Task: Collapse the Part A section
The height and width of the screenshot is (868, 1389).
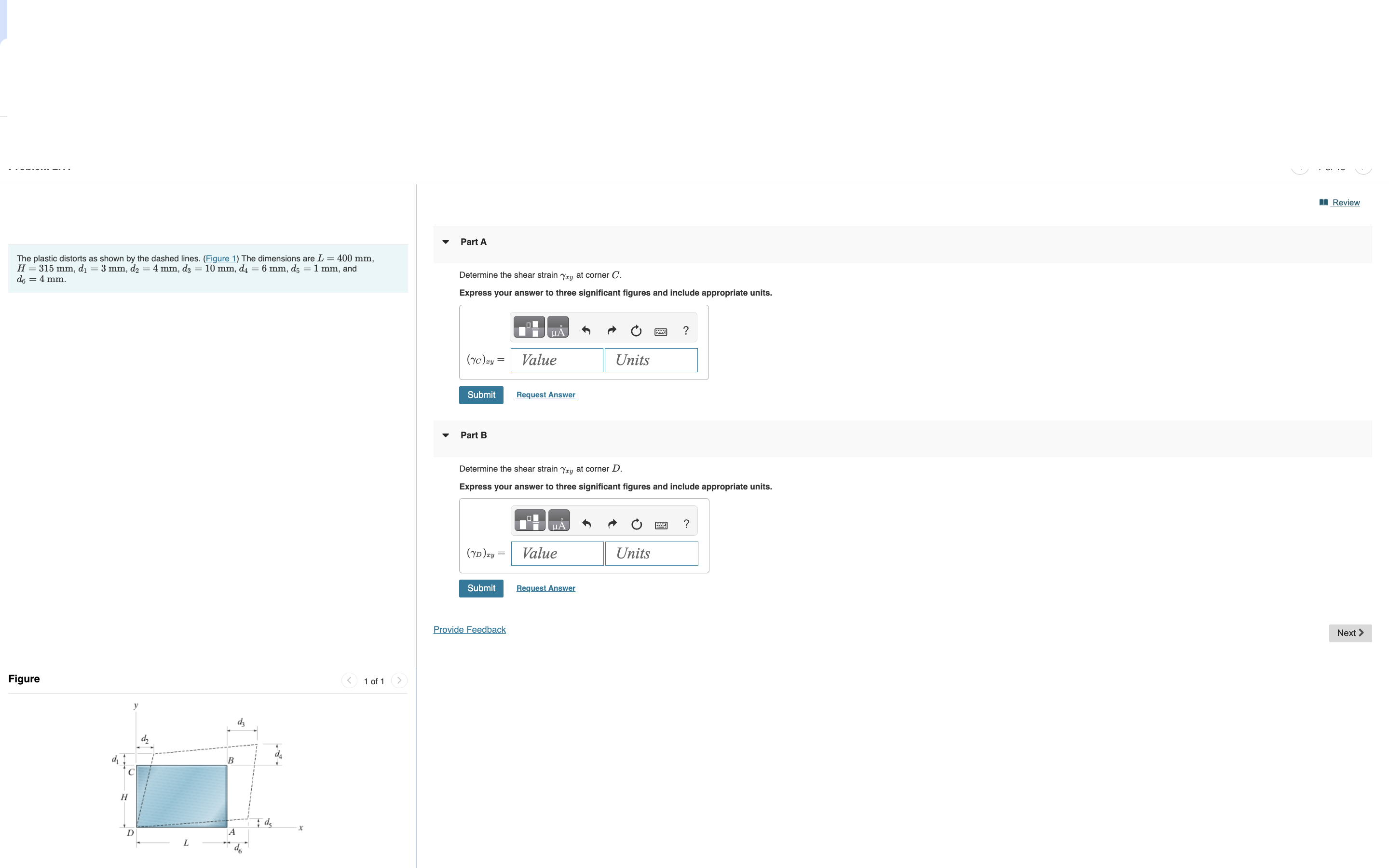Action: [x=446, y=242]
